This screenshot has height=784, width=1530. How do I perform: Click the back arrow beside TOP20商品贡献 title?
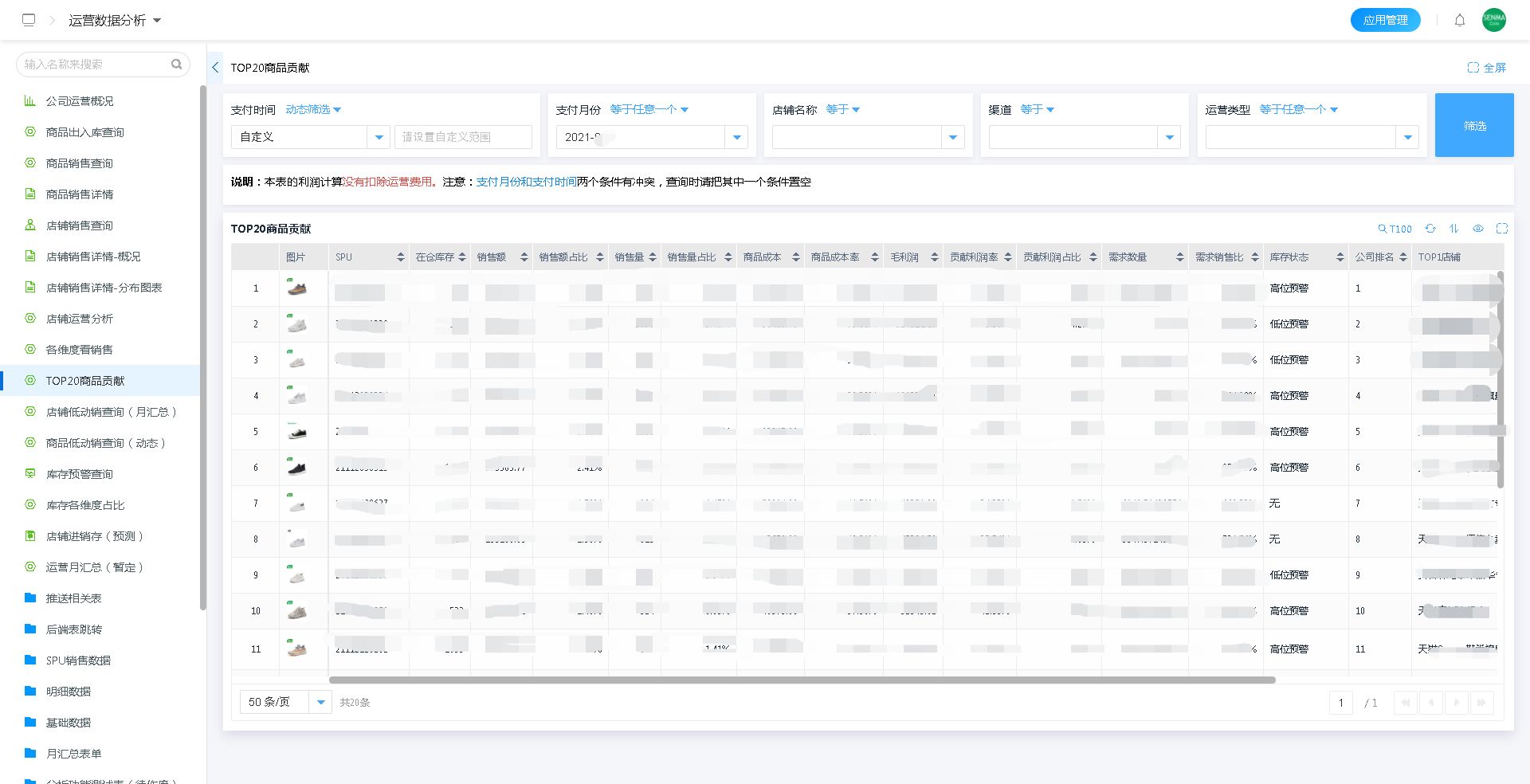pyautogui.click(x=215, y=68)
